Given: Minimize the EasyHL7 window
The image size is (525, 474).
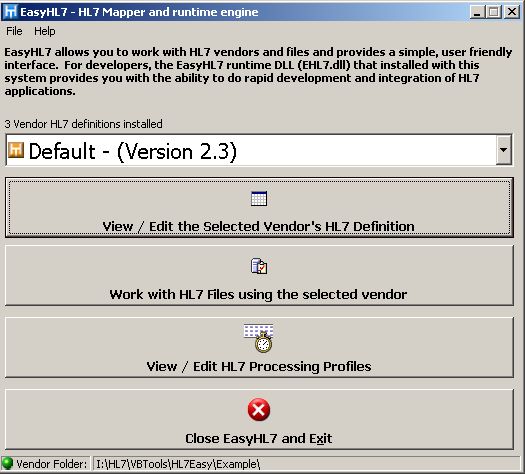Looking at the screenshot, I should point(477,12).
